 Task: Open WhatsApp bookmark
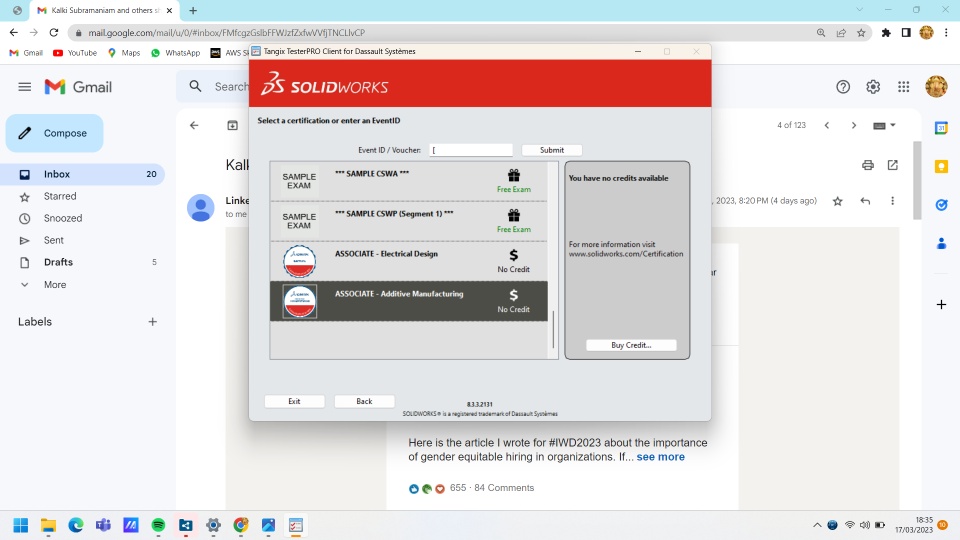click(x=176, y=53)
